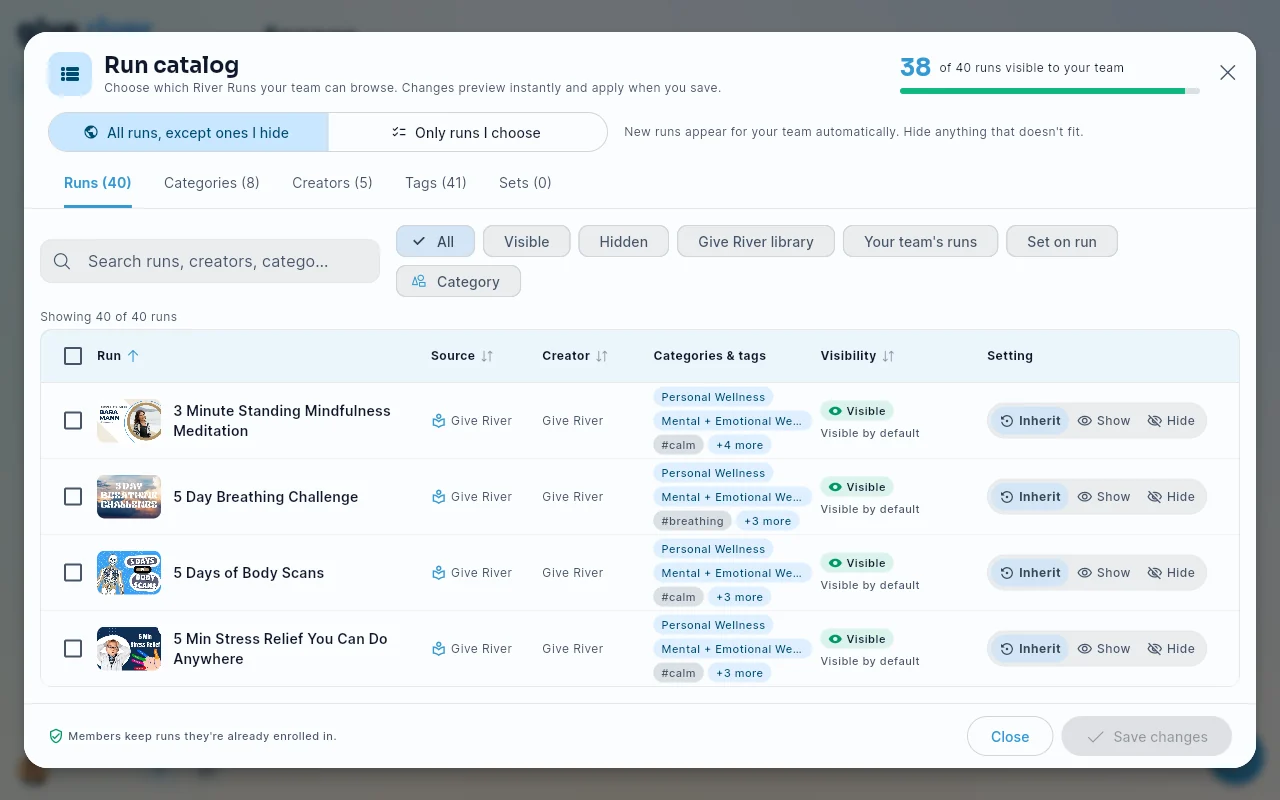Toggle the Set on run filter
The width and height of the screenshot is (1280, 800).
point(1062,241)
